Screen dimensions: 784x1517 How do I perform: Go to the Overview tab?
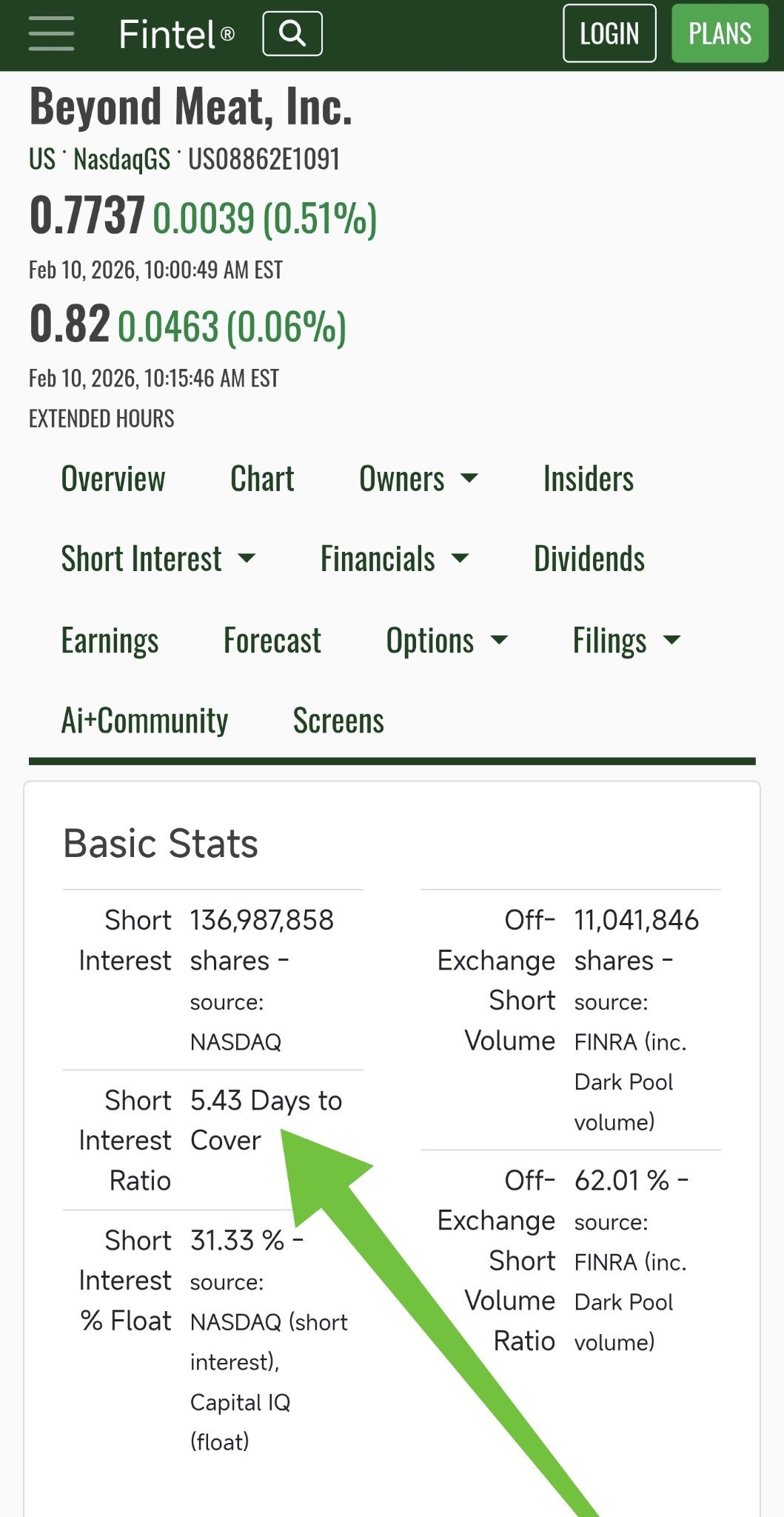(113, 479)
